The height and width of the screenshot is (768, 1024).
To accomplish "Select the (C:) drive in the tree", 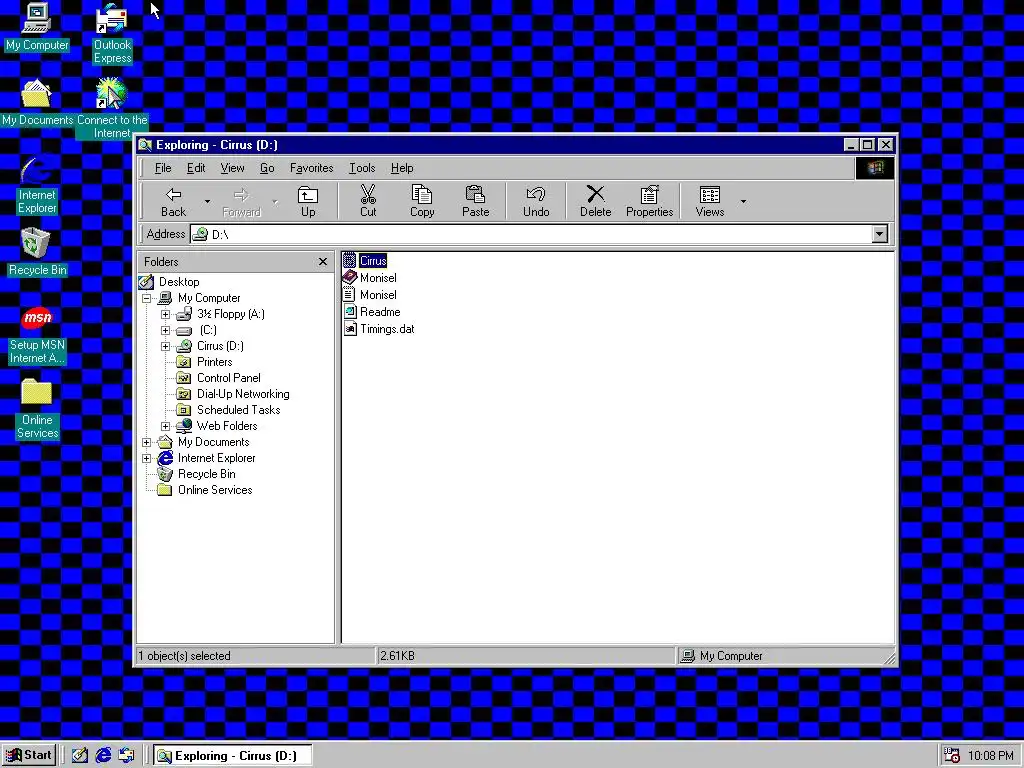I will (x=208, y=330).
